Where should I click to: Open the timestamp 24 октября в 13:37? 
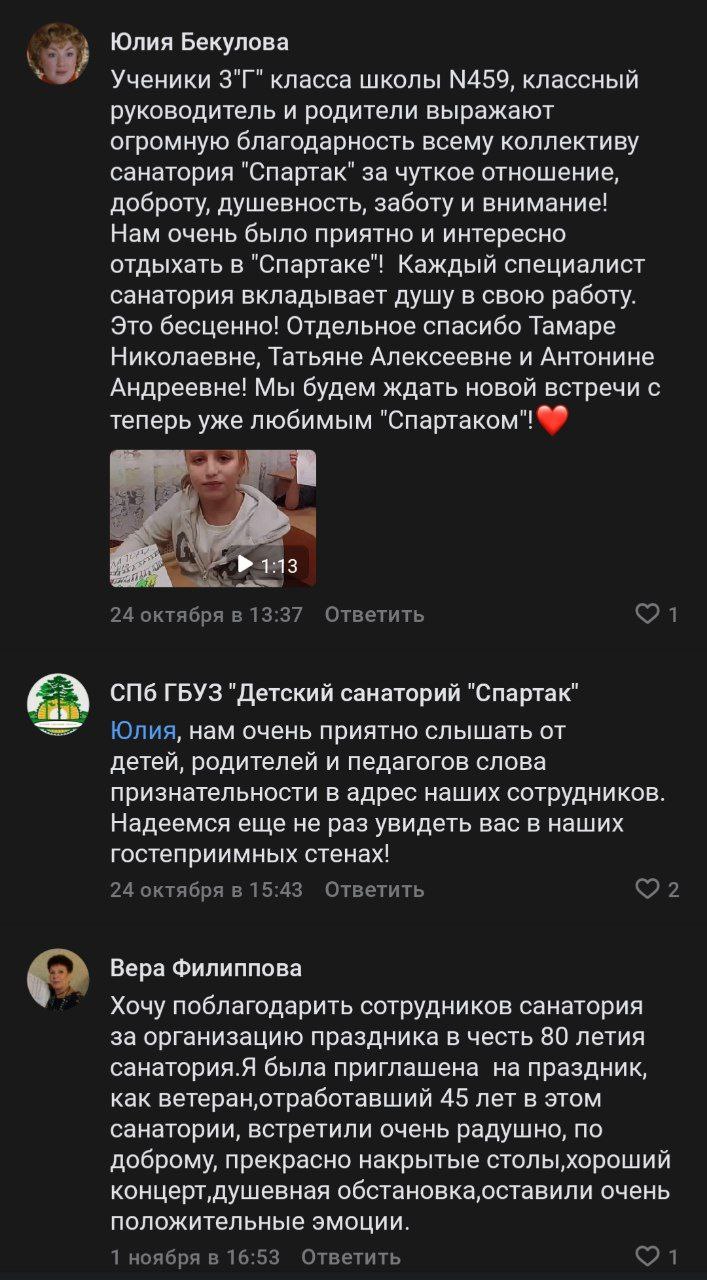(206, 615)
